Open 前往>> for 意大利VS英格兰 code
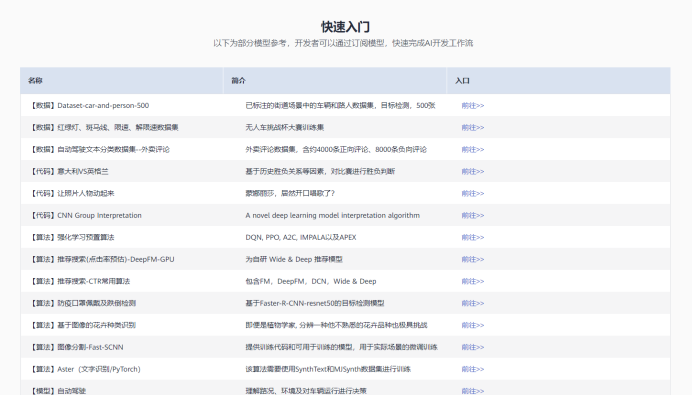 point(473,171)
